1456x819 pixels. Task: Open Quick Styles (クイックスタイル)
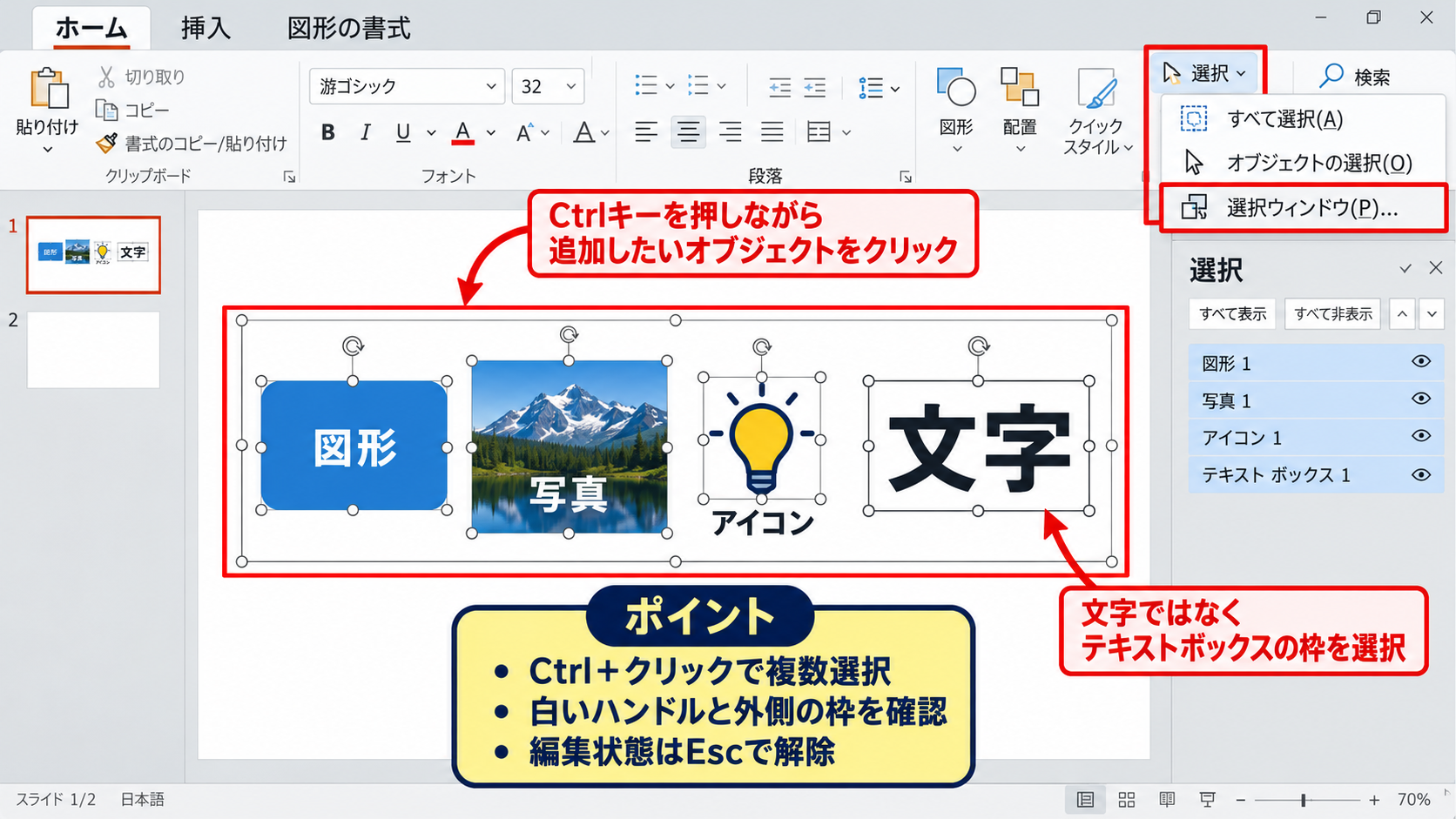tap(1097, 111)
